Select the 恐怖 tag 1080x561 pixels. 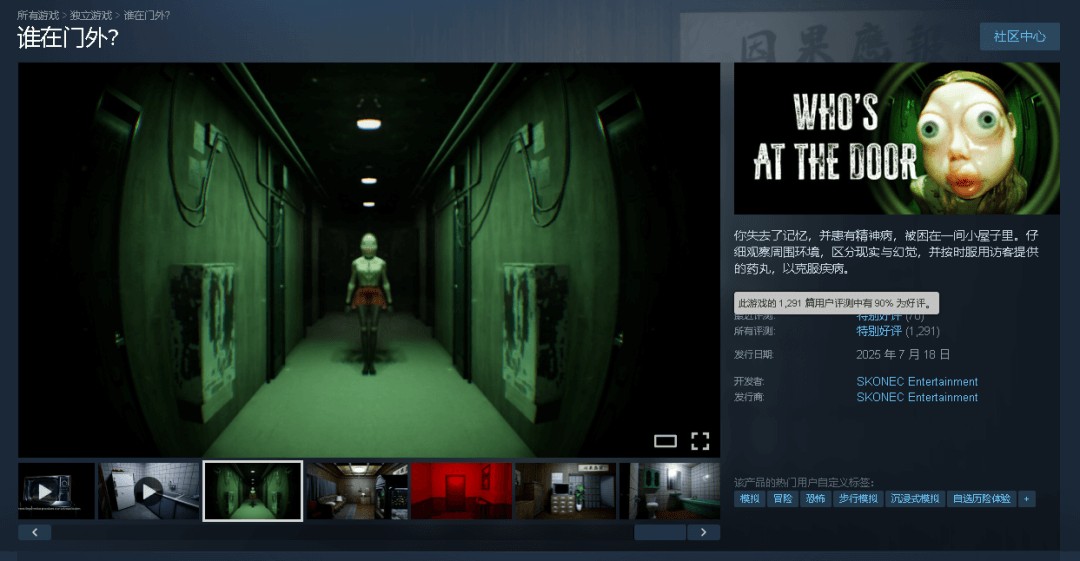coord(815,498)
